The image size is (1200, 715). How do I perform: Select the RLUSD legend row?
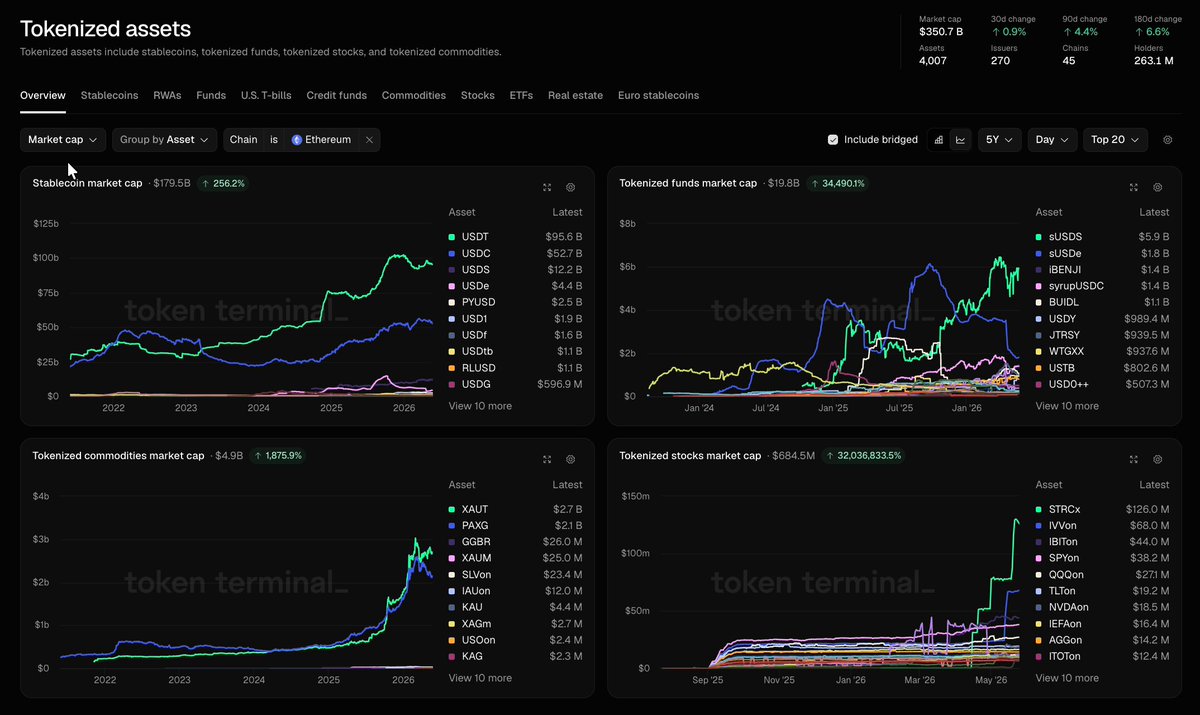click(x=515, y=367)
